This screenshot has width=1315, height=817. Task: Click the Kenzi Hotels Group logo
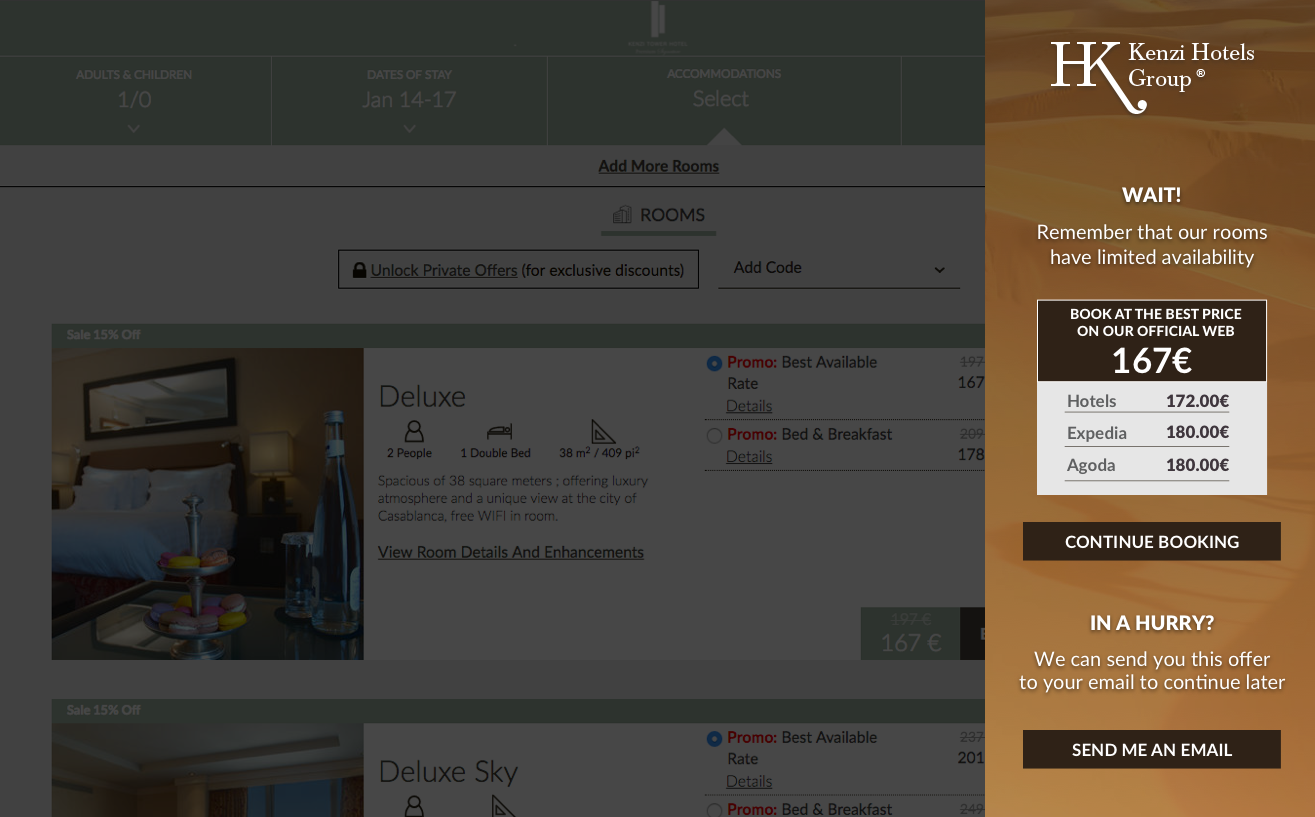pos(1152,76)
